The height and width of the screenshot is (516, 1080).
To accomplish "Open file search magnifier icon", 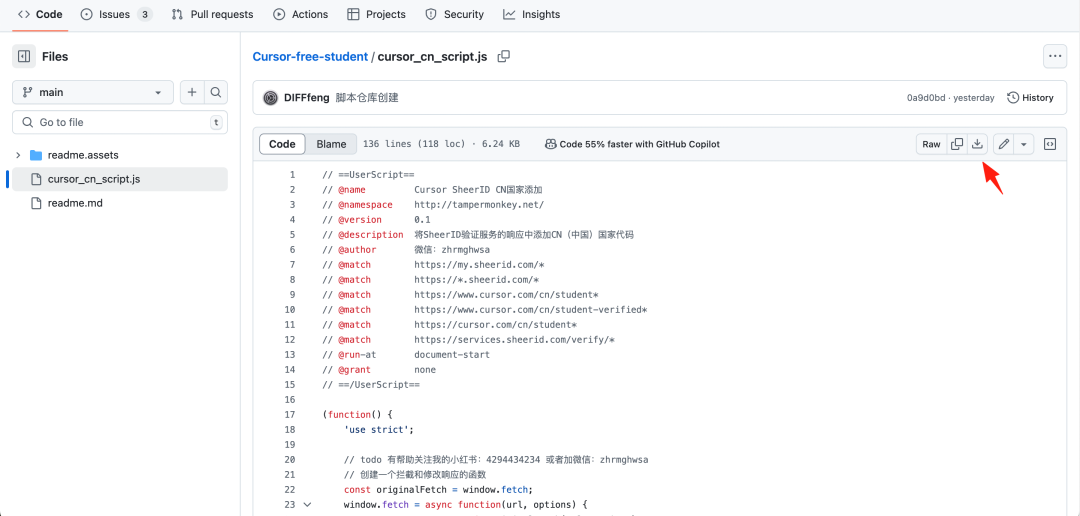I will click(216, 92).
